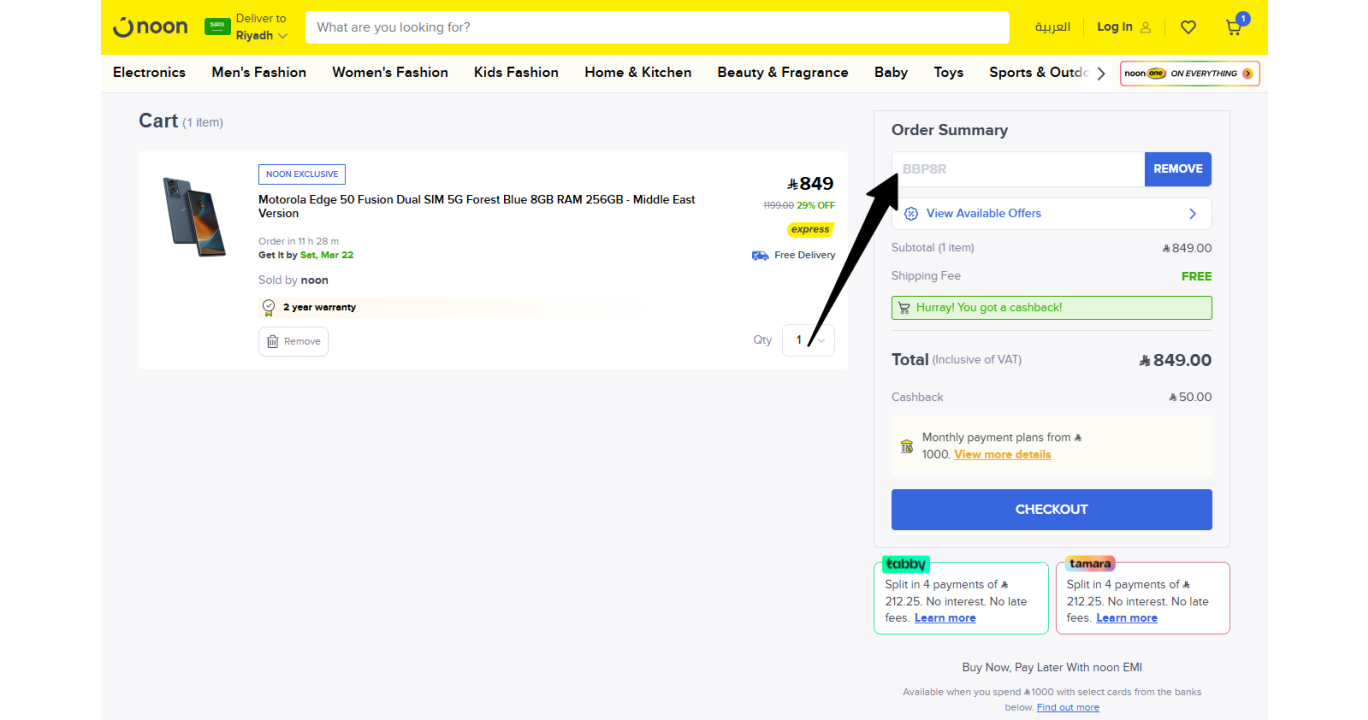This screenshot has width=1368, height=720.
Task: Click the Total 849.00 amount
Action: pos(1175,360)
